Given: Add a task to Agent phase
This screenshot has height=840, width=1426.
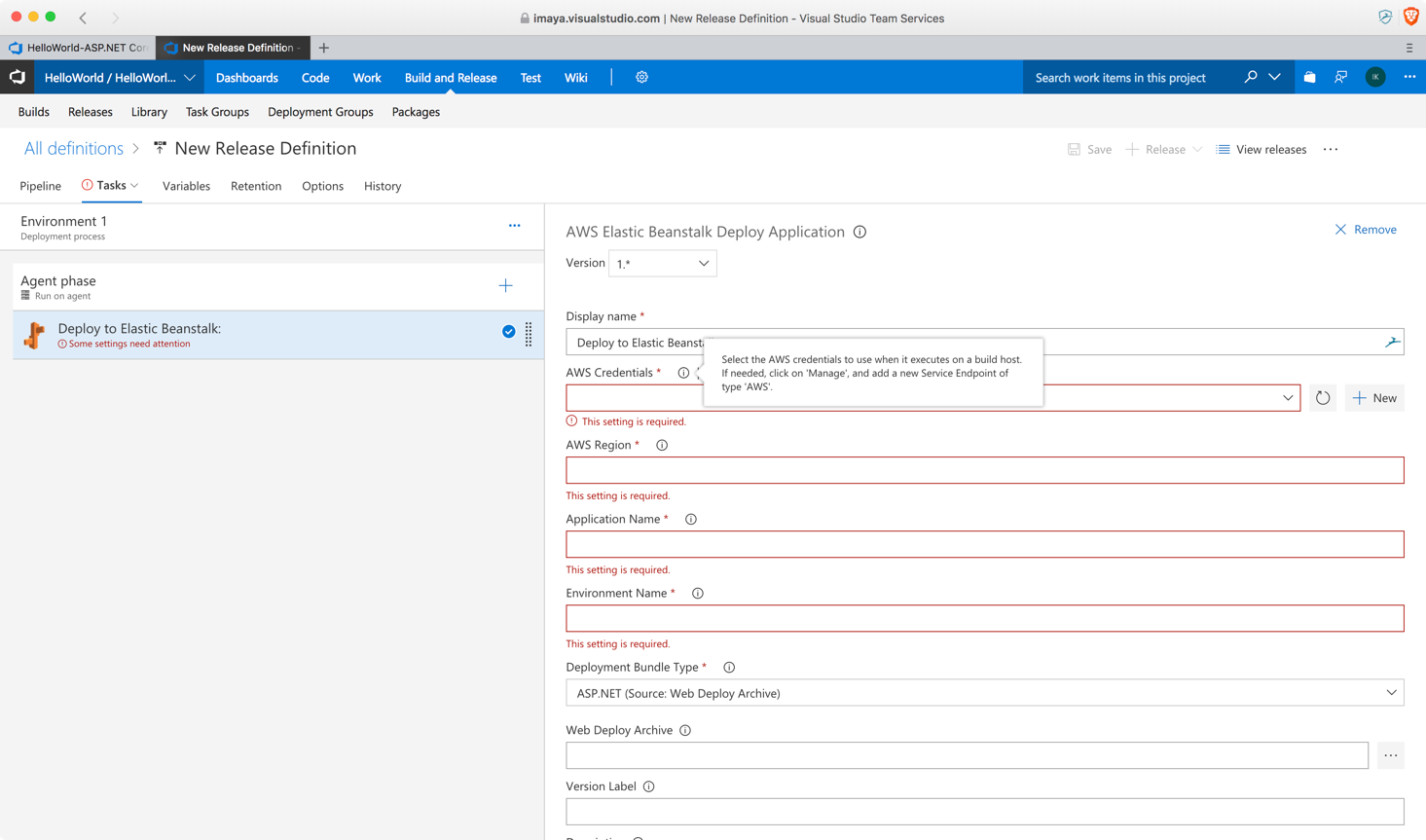Looking at the screenshot, I should 505,286.
